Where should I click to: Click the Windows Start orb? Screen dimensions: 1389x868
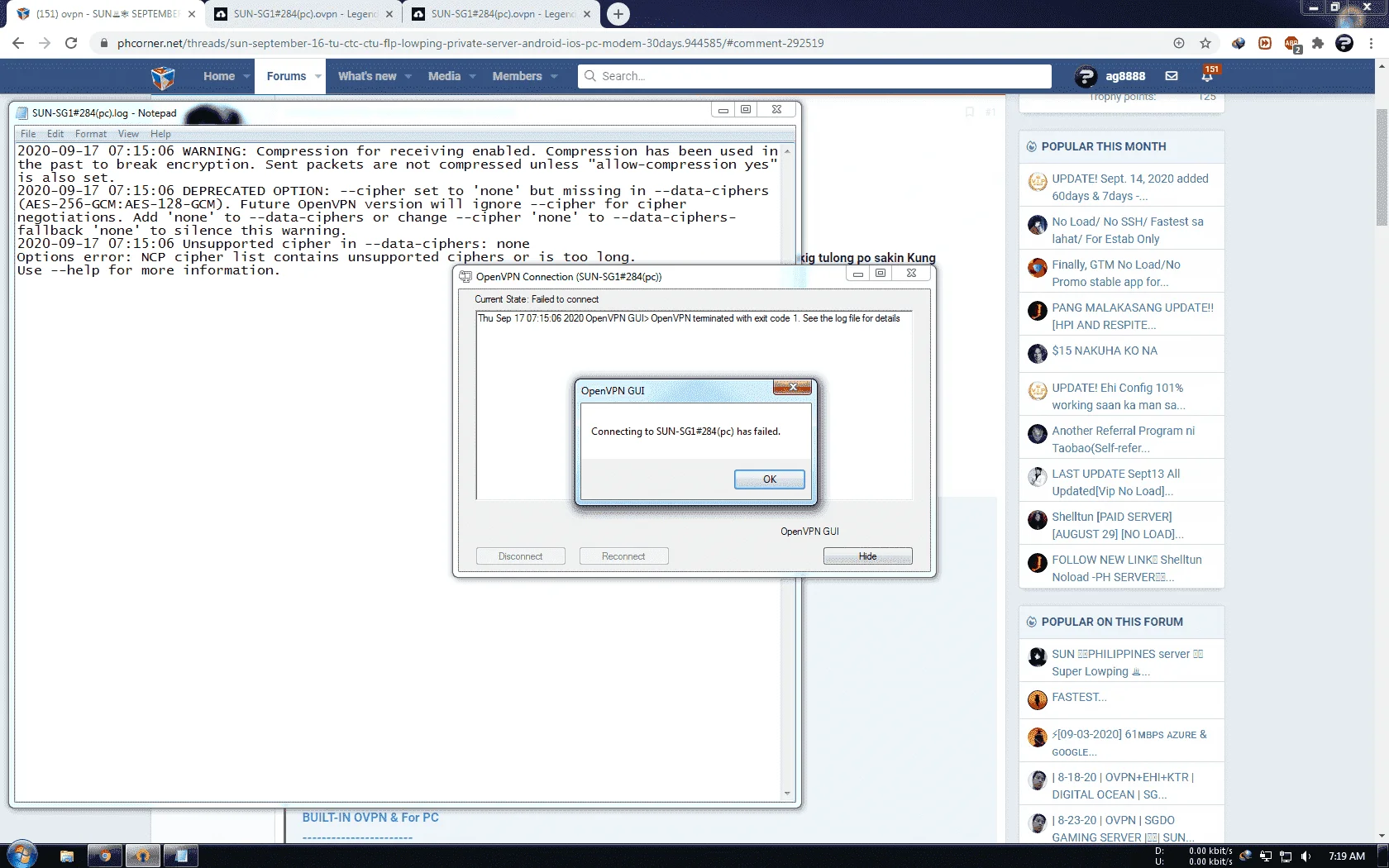coord(21,856)
